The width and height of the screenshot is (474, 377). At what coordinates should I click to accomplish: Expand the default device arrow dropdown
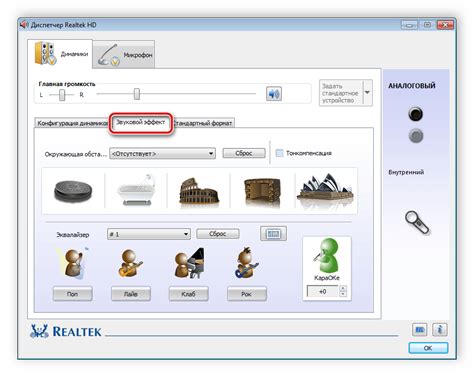point(367,93)
